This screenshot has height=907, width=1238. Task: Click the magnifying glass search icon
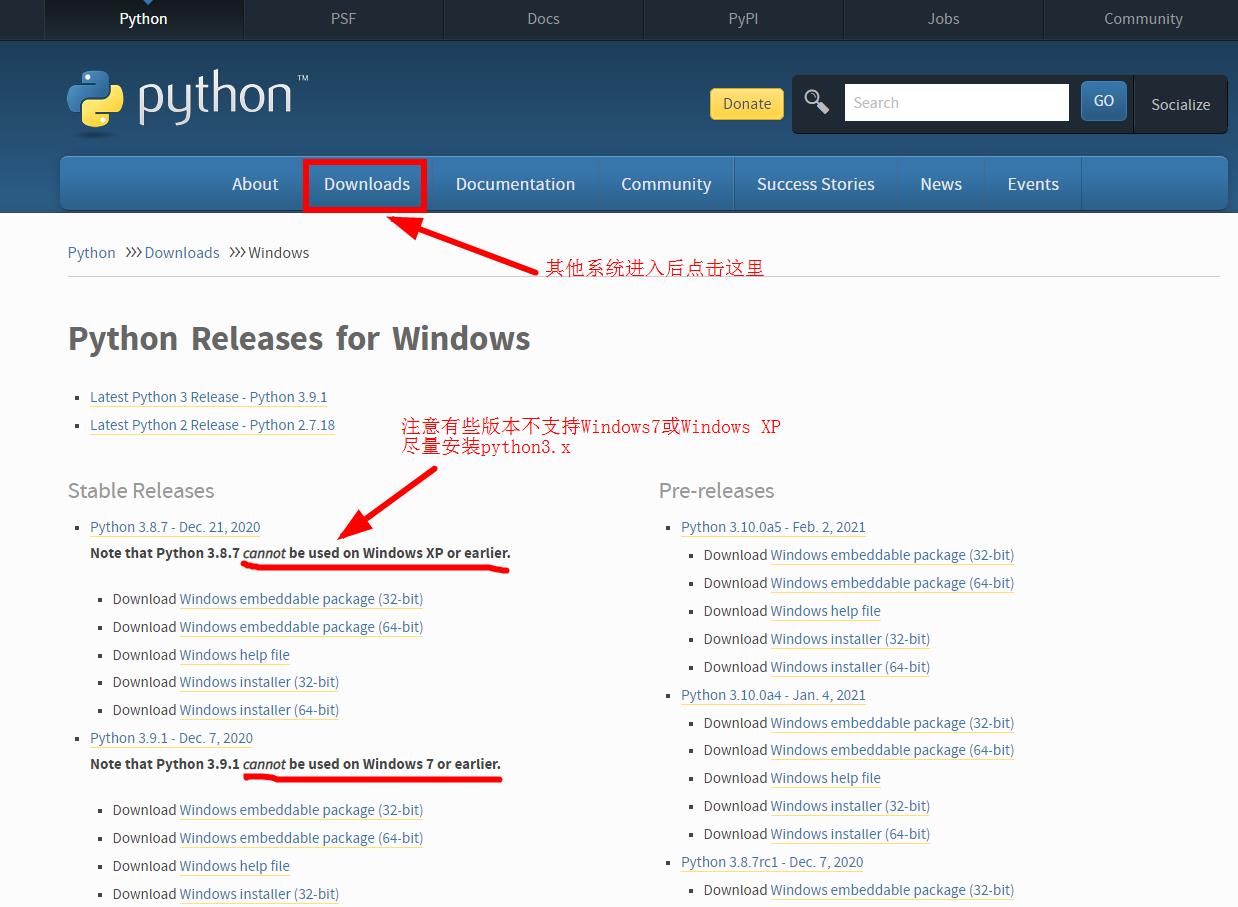click(817, 102)
